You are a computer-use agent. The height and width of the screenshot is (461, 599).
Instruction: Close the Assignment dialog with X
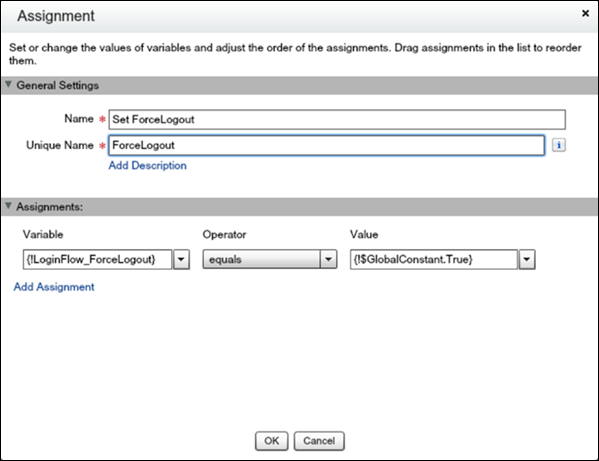coord(585,13)
